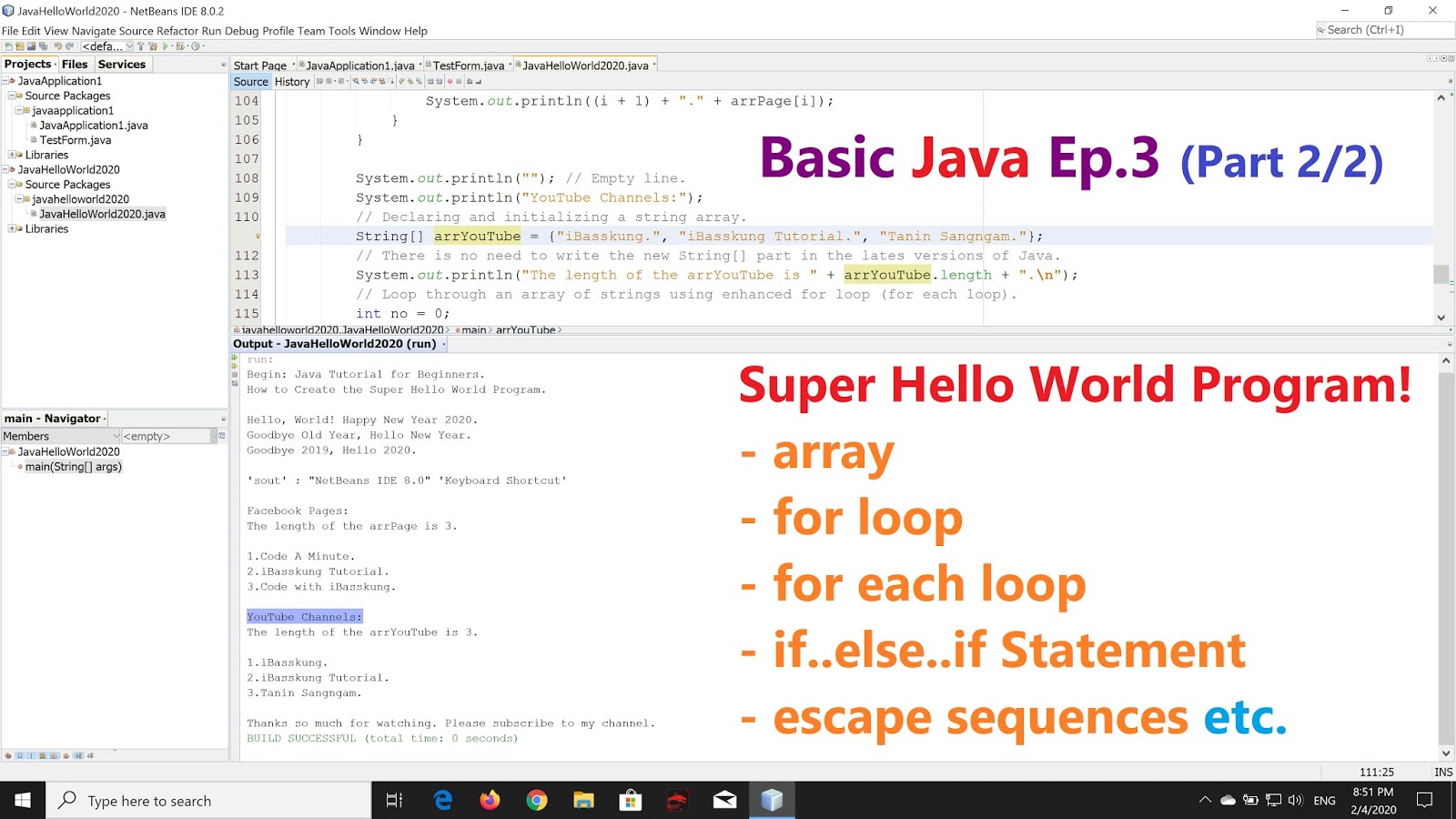Click the Comment editor toolbar icon

coord(470,82)
